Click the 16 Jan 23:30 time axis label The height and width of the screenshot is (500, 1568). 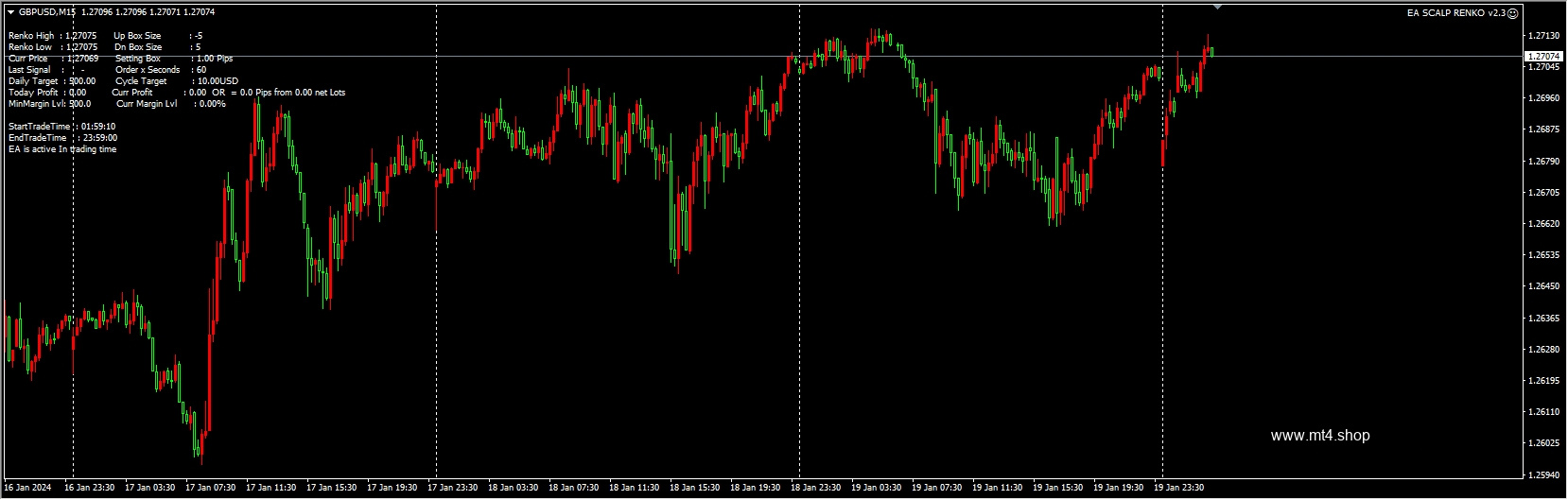89,488
